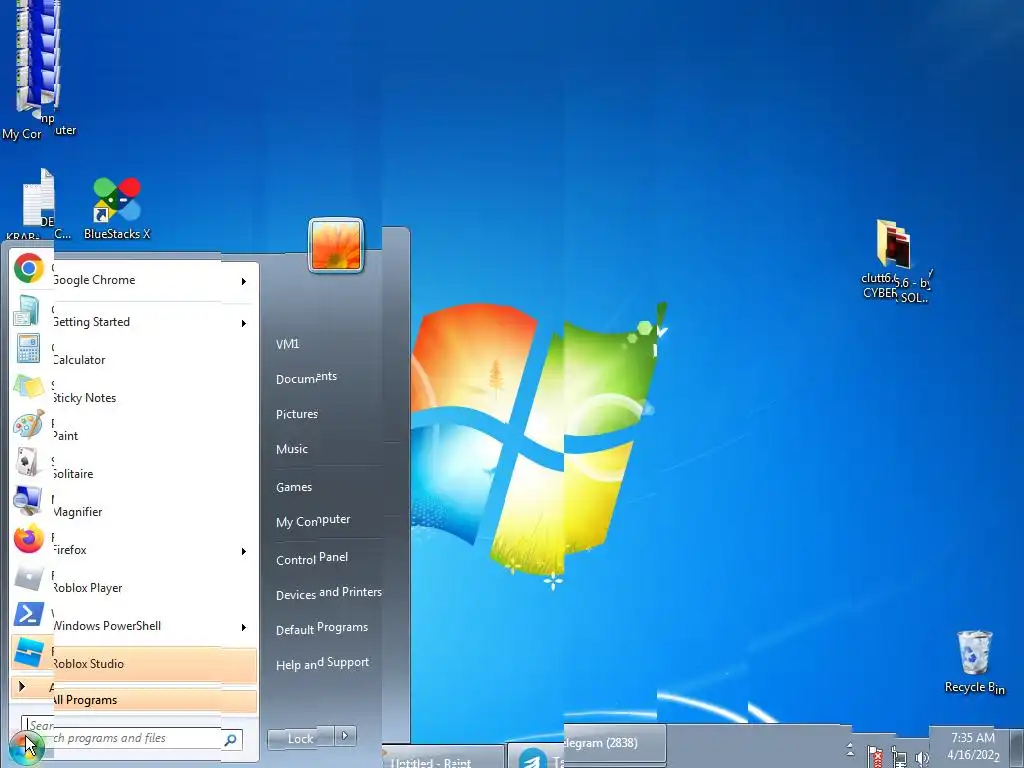
Task: Open Documents from the Start menu
Action: click(306, 377)
